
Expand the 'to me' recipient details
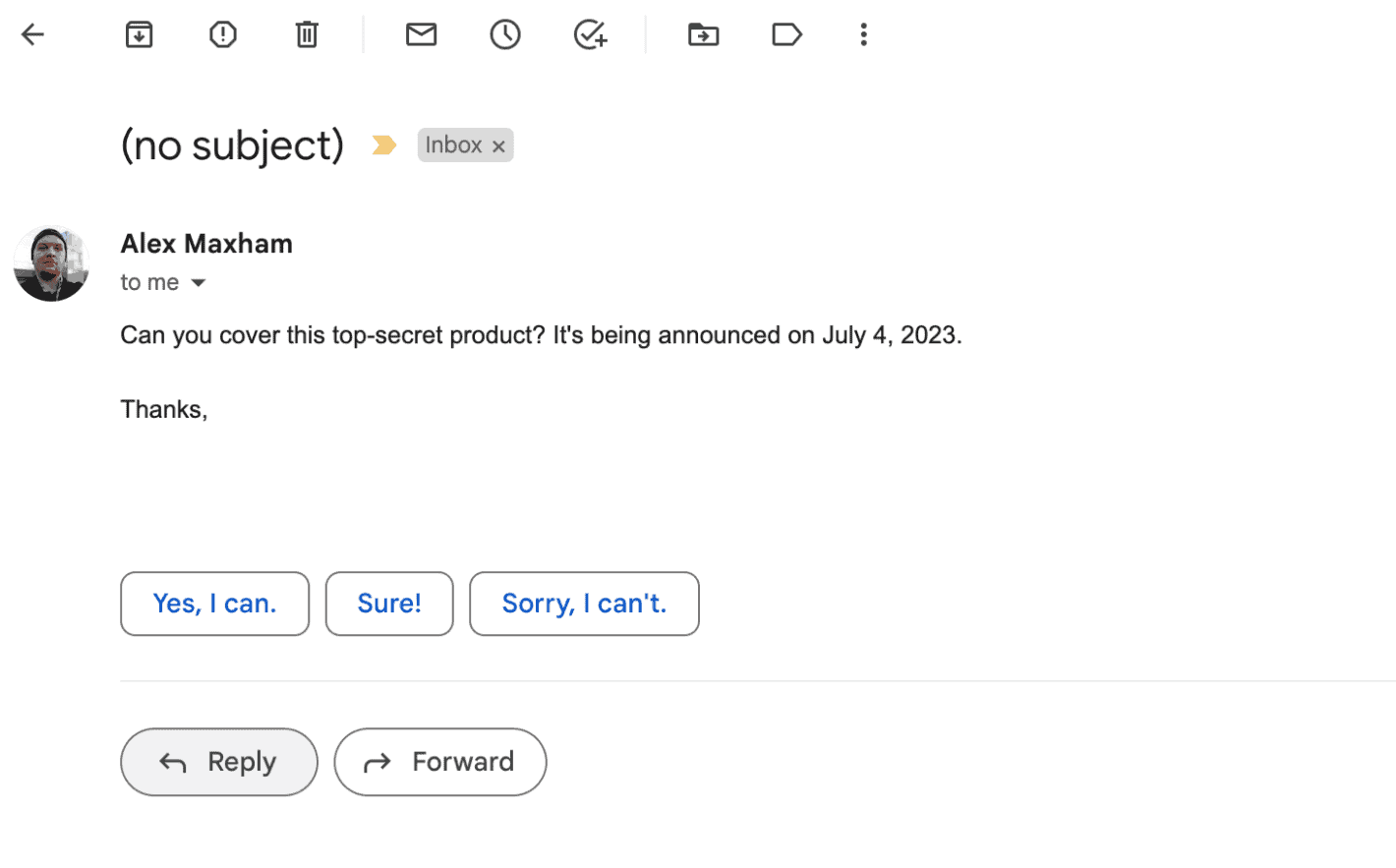tap(198, 283)
